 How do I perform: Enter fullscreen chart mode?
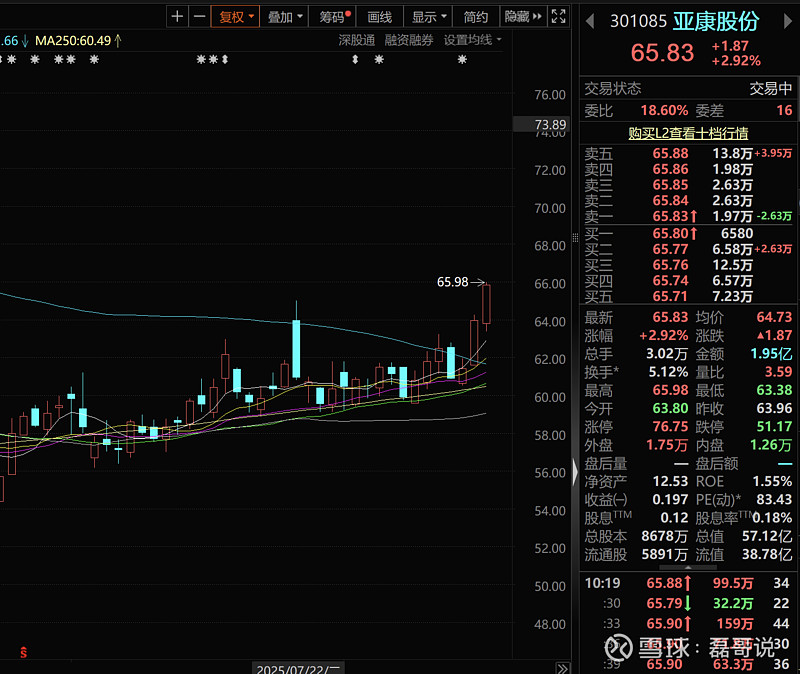point(559,17)
